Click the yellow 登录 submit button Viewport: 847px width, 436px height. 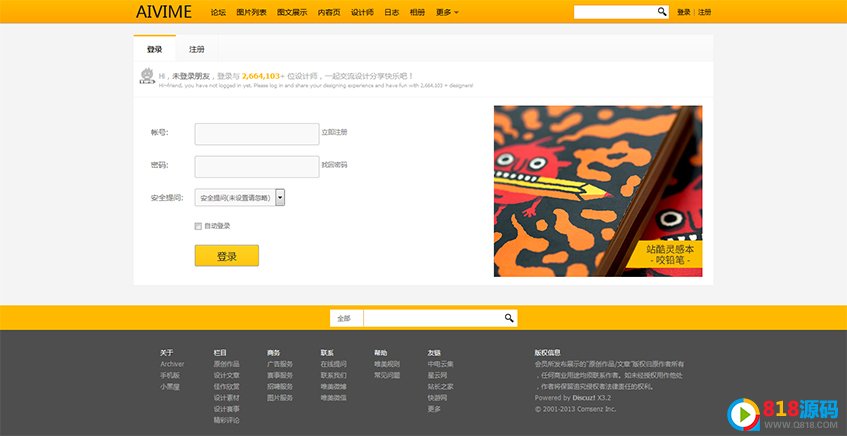(x=227, y=256)
